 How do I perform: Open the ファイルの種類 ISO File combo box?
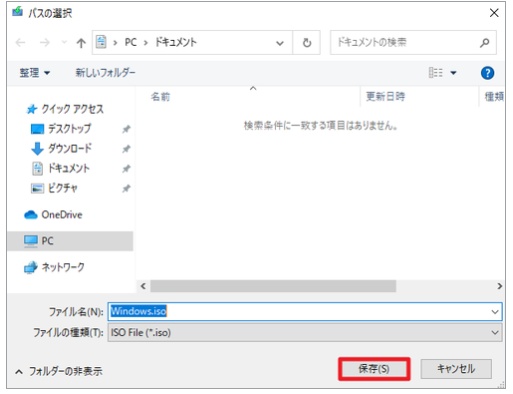coord(305,332)
